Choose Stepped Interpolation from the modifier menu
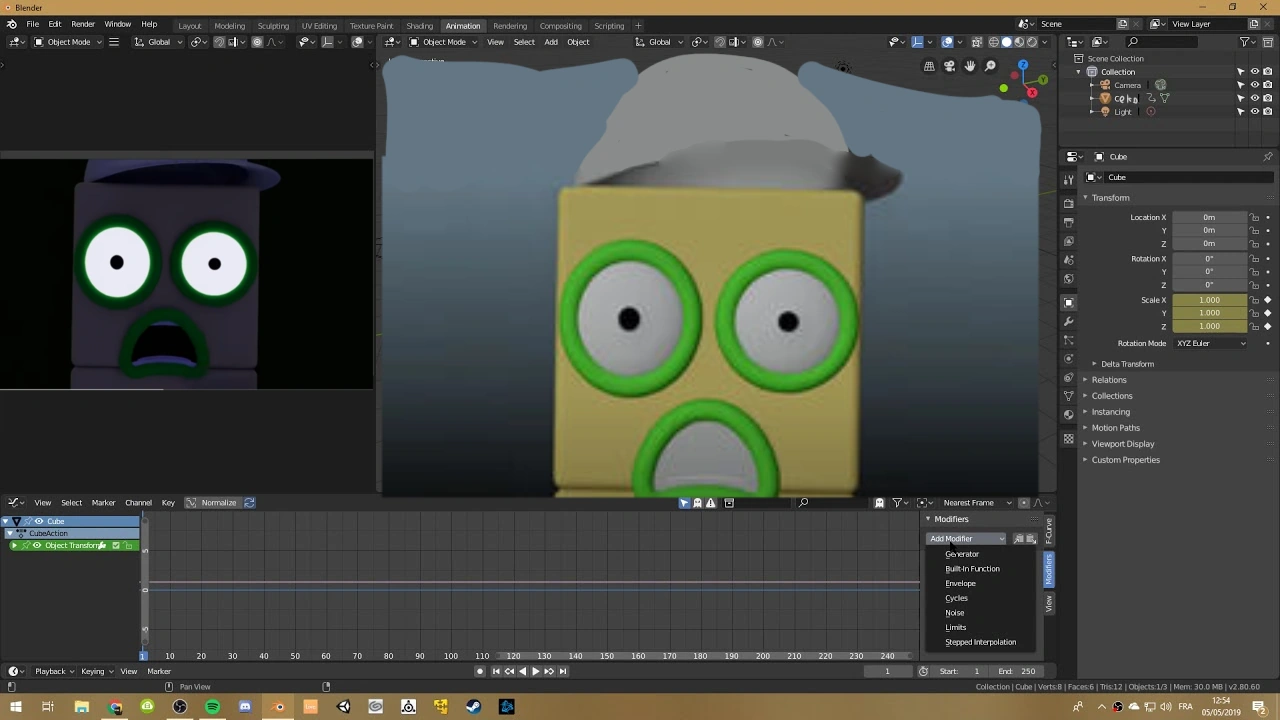The image size is (1280, 720). 981,642
